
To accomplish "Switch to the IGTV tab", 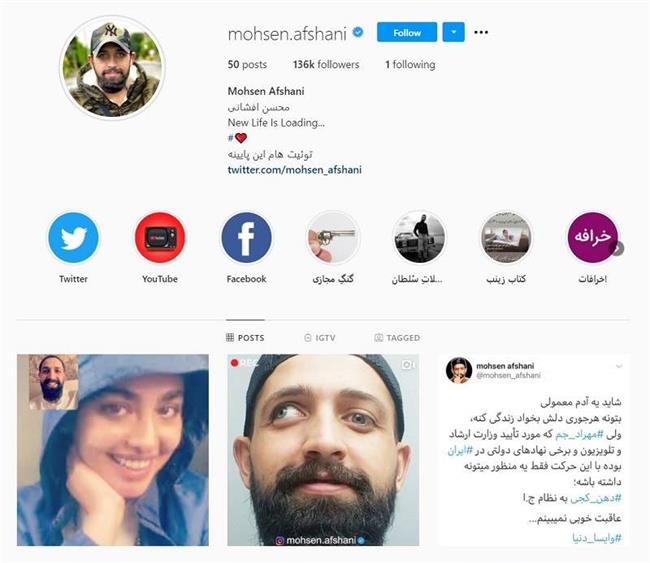I will click(320, 338).
